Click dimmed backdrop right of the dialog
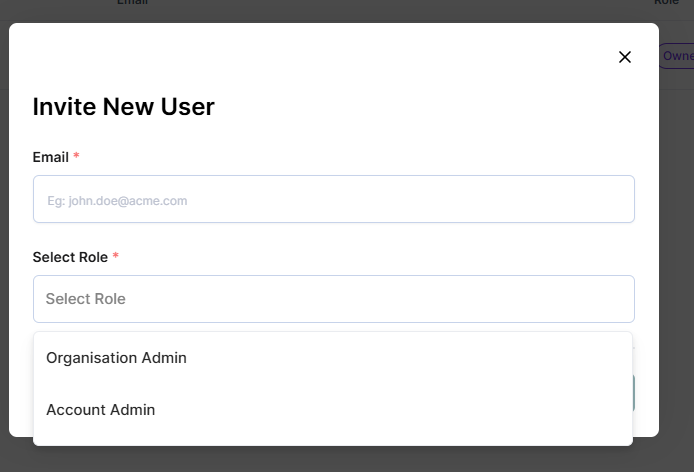694x472 pixels. click(x=676, y=250)
